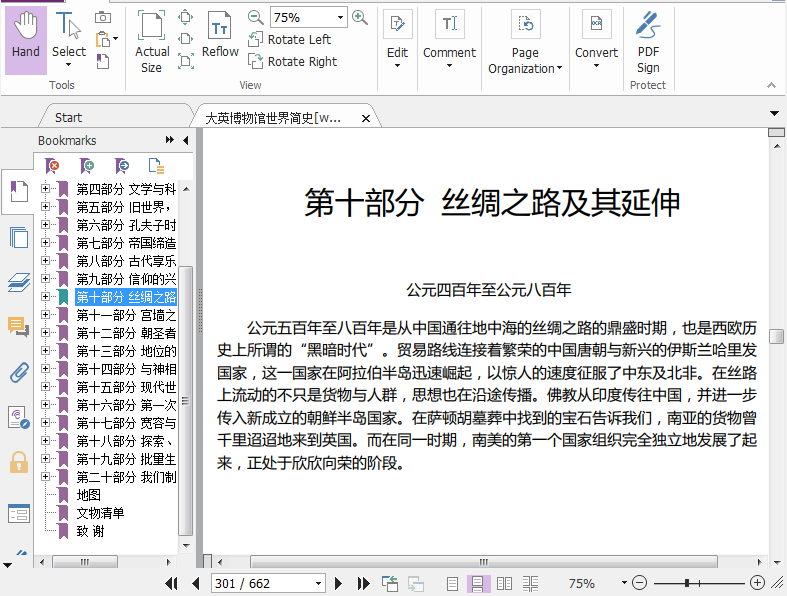Click the SnapShot camera icon
Image resolution: width=787 pixels, height=596 pixels.
click(x=103, y=17)
